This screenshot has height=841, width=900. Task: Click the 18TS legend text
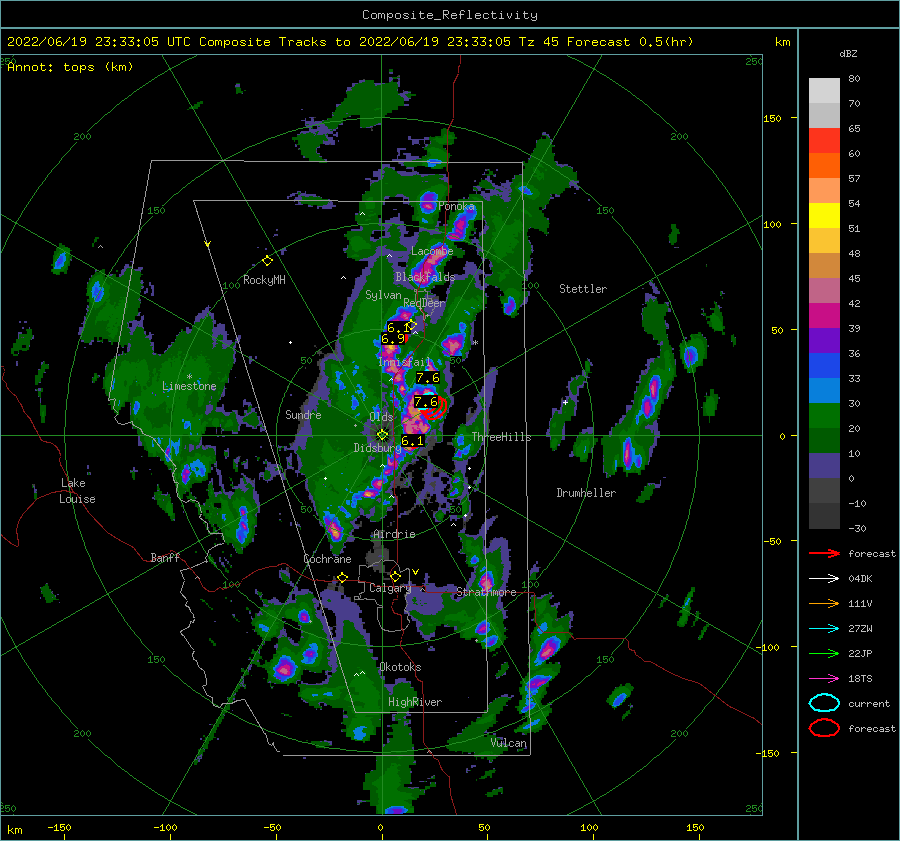[x=860, y=679]
